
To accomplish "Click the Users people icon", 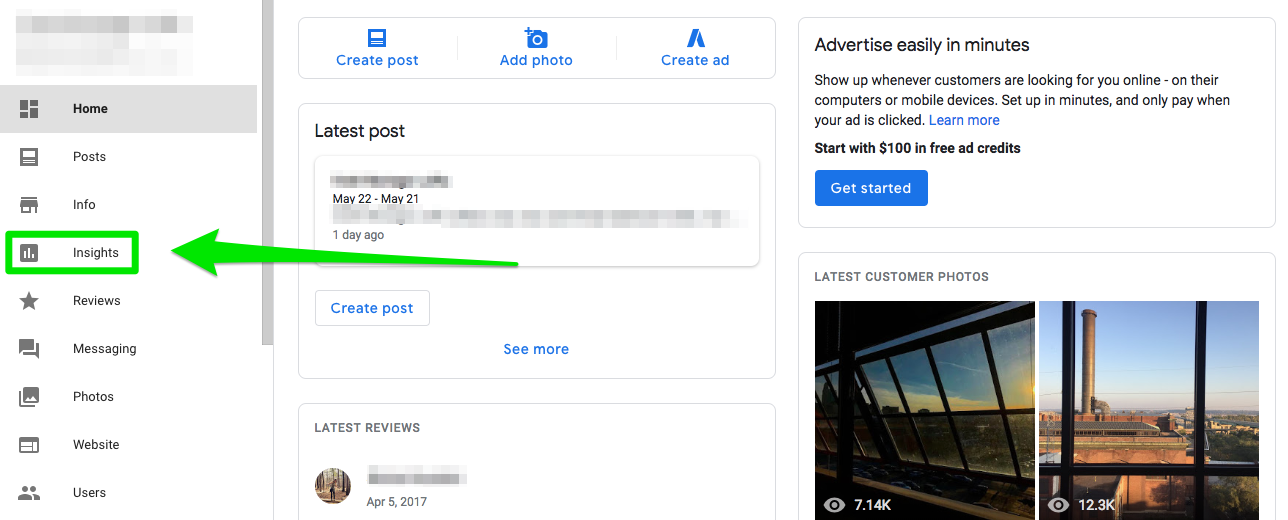I will (29, 493).
